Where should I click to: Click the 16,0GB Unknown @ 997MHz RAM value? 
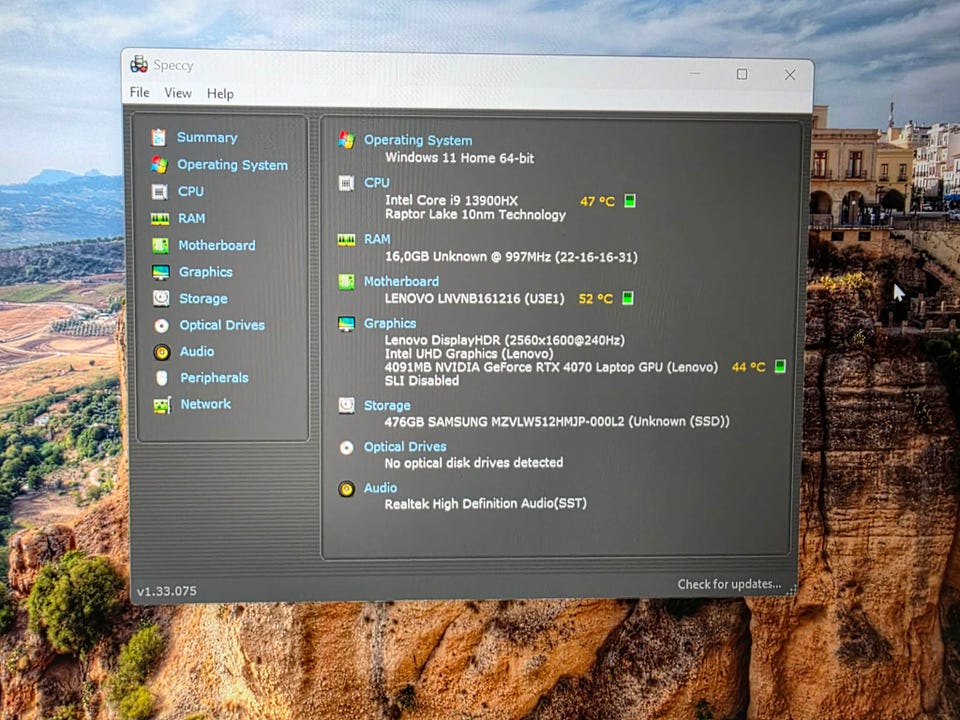tap(511, 257)
